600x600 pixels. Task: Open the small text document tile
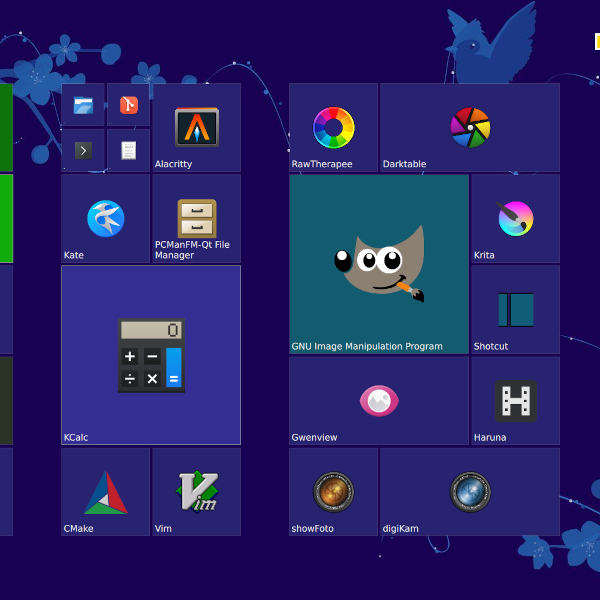[x=129, y=150]
